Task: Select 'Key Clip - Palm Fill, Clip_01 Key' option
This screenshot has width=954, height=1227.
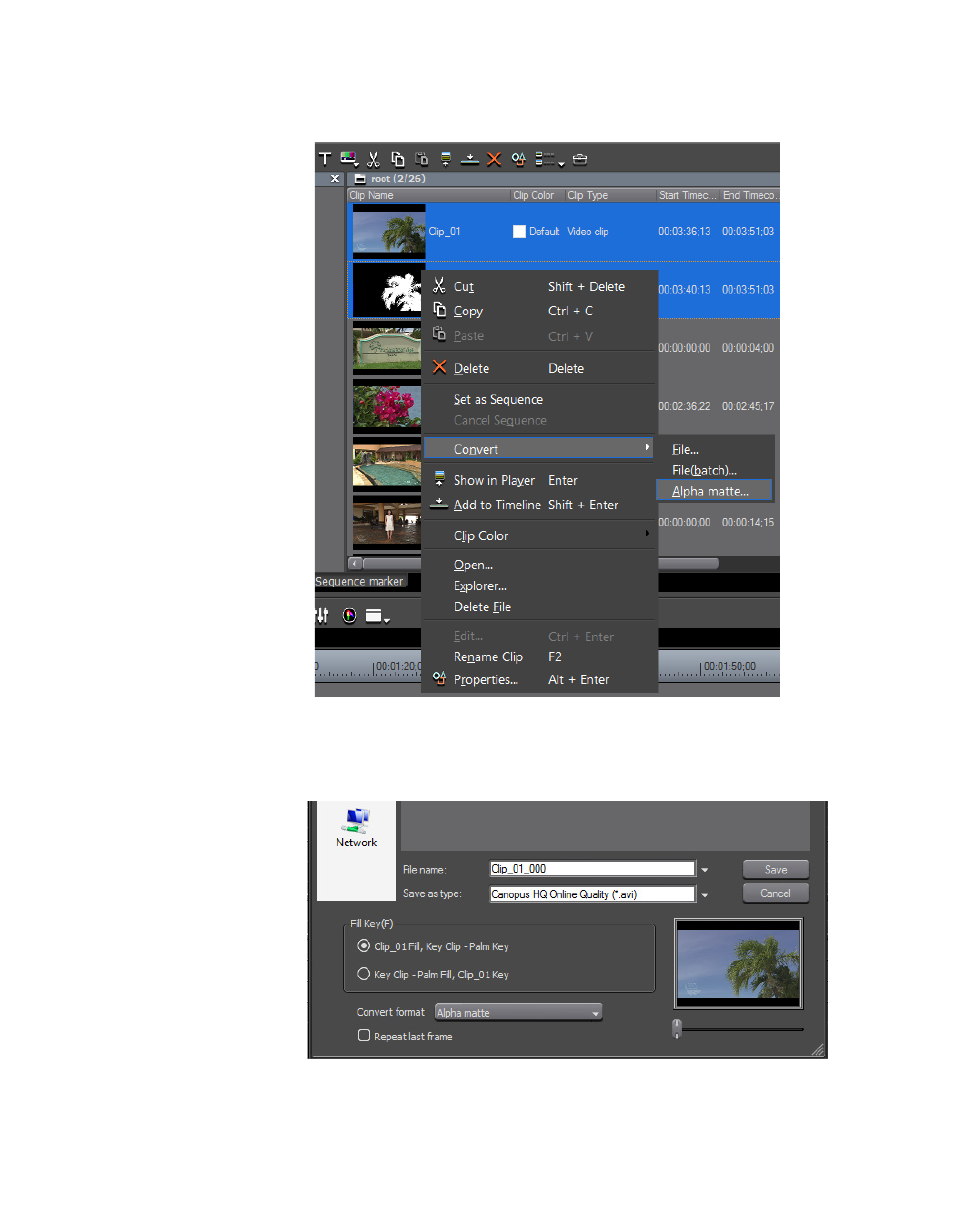Action: [x=364, y=974]
